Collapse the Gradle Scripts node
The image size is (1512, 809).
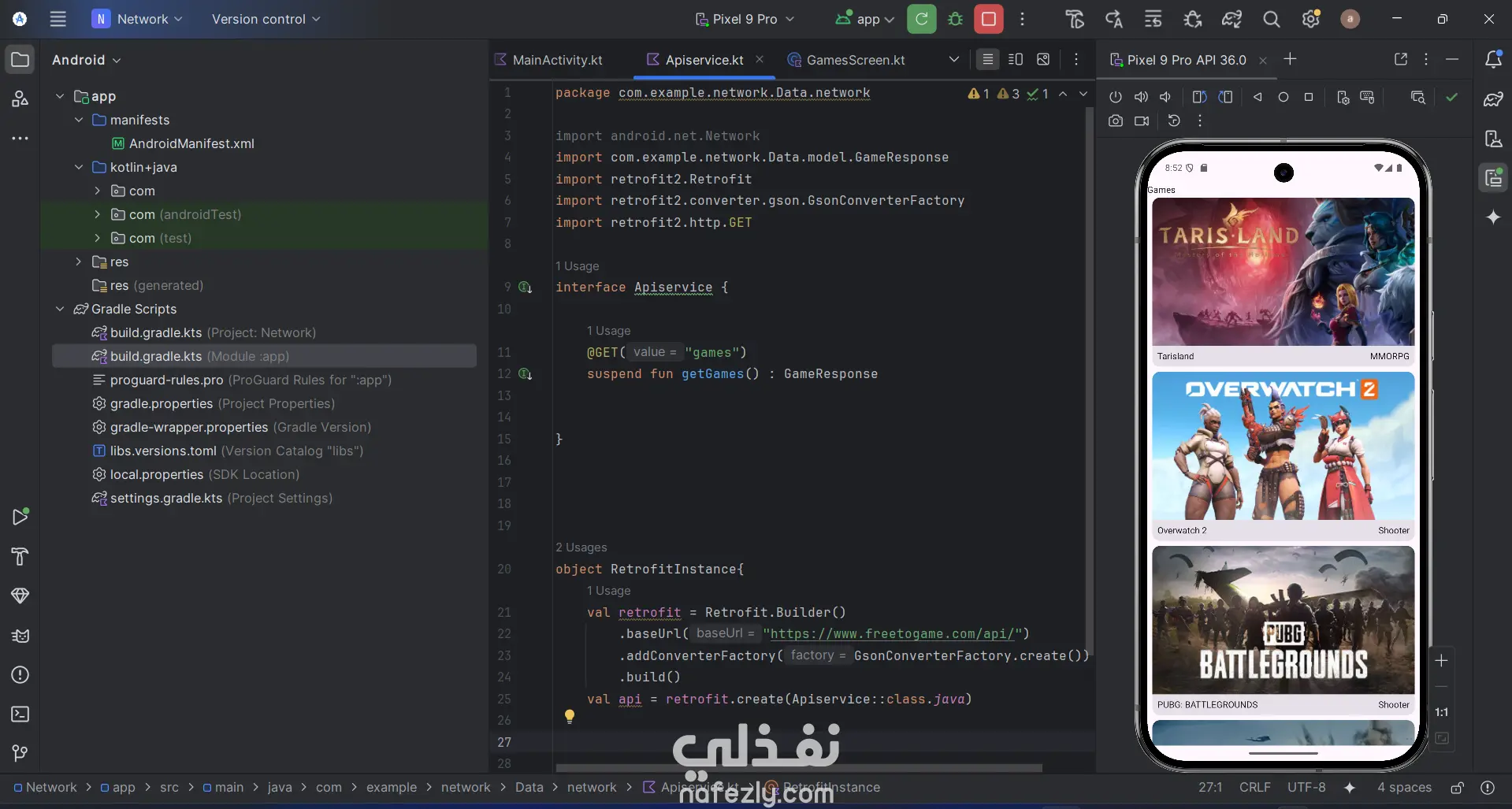point(60,309)
